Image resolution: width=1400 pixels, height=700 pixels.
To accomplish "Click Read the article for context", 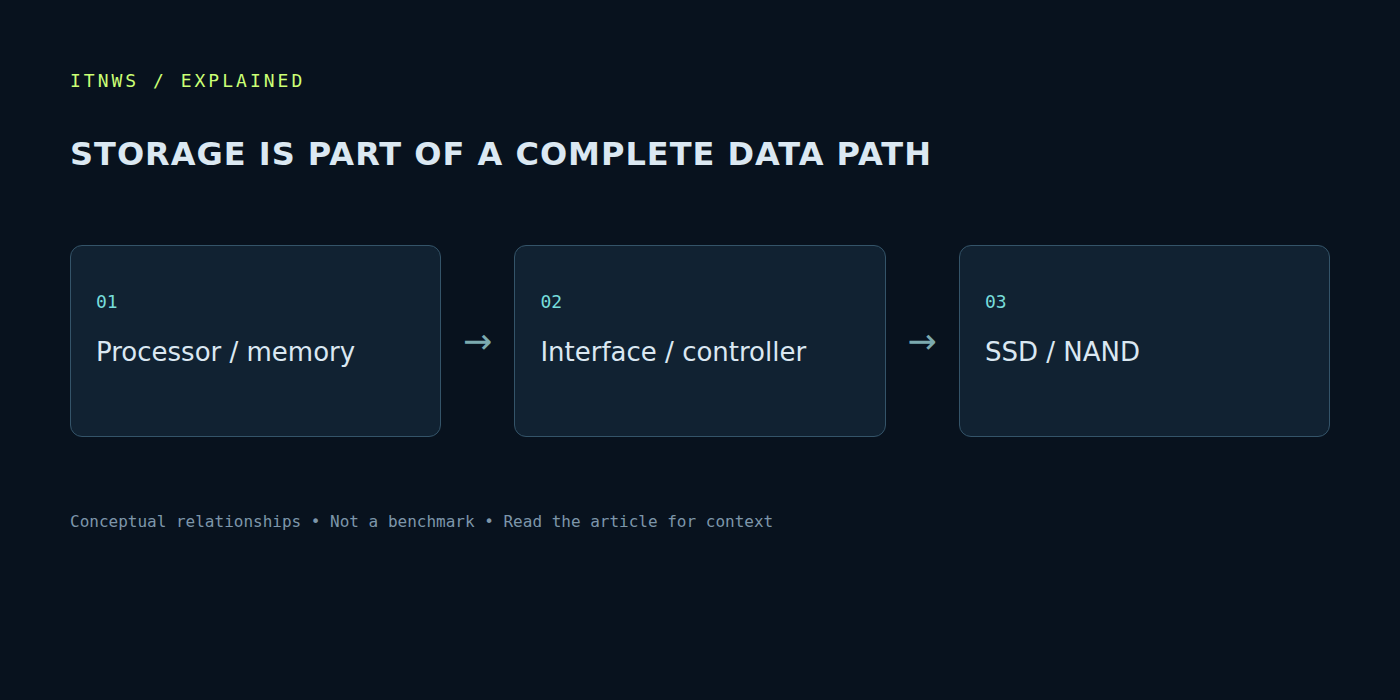I will click(x=638, y=521).
